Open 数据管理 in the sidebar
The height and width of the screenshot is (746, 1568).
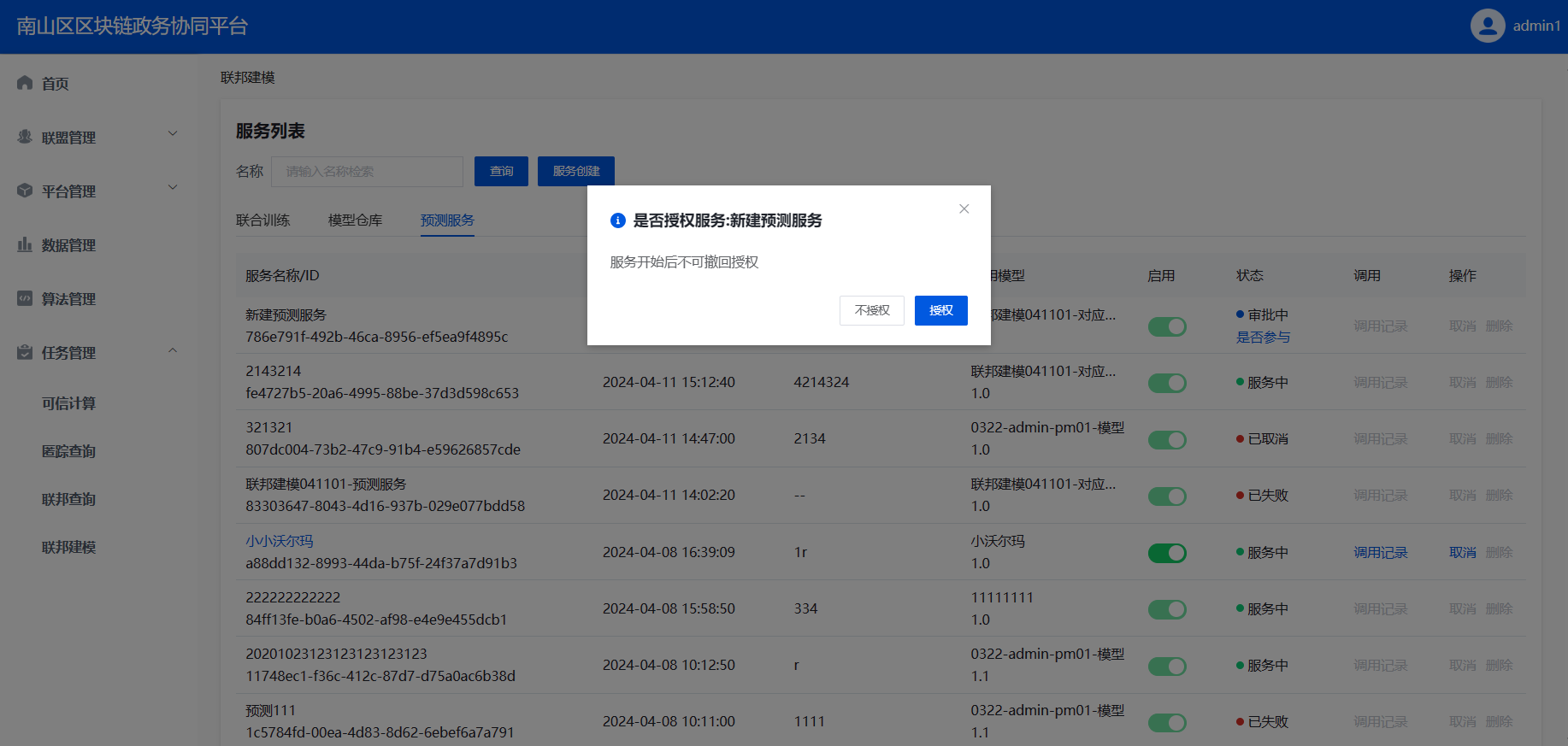(68, 245)
